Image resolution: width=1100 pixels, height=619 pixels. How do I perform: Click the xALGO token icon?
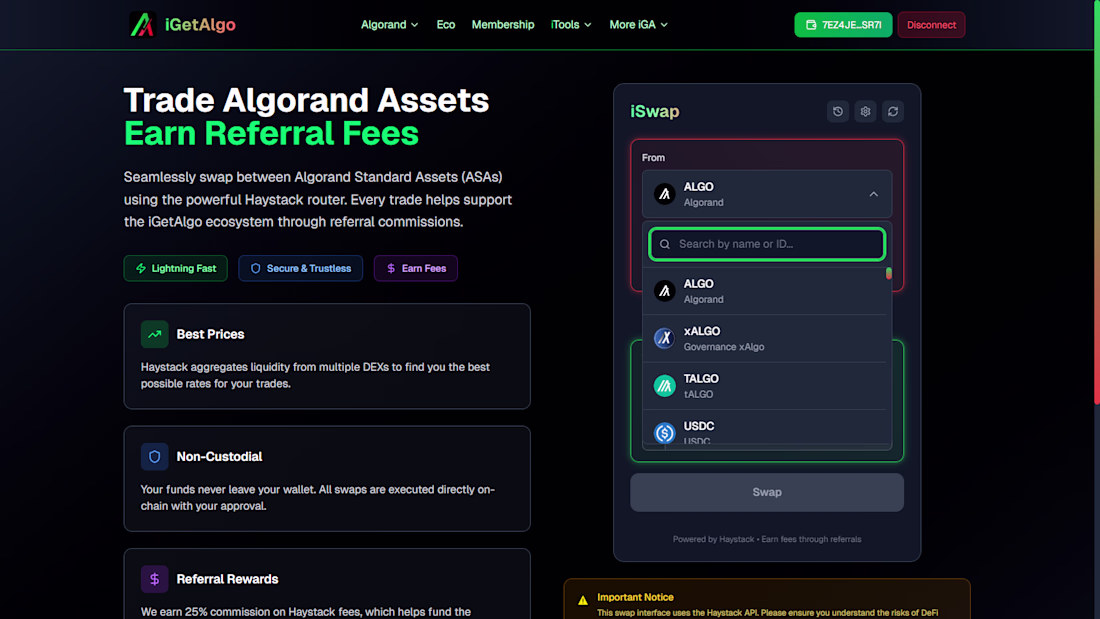coord(664,338)
